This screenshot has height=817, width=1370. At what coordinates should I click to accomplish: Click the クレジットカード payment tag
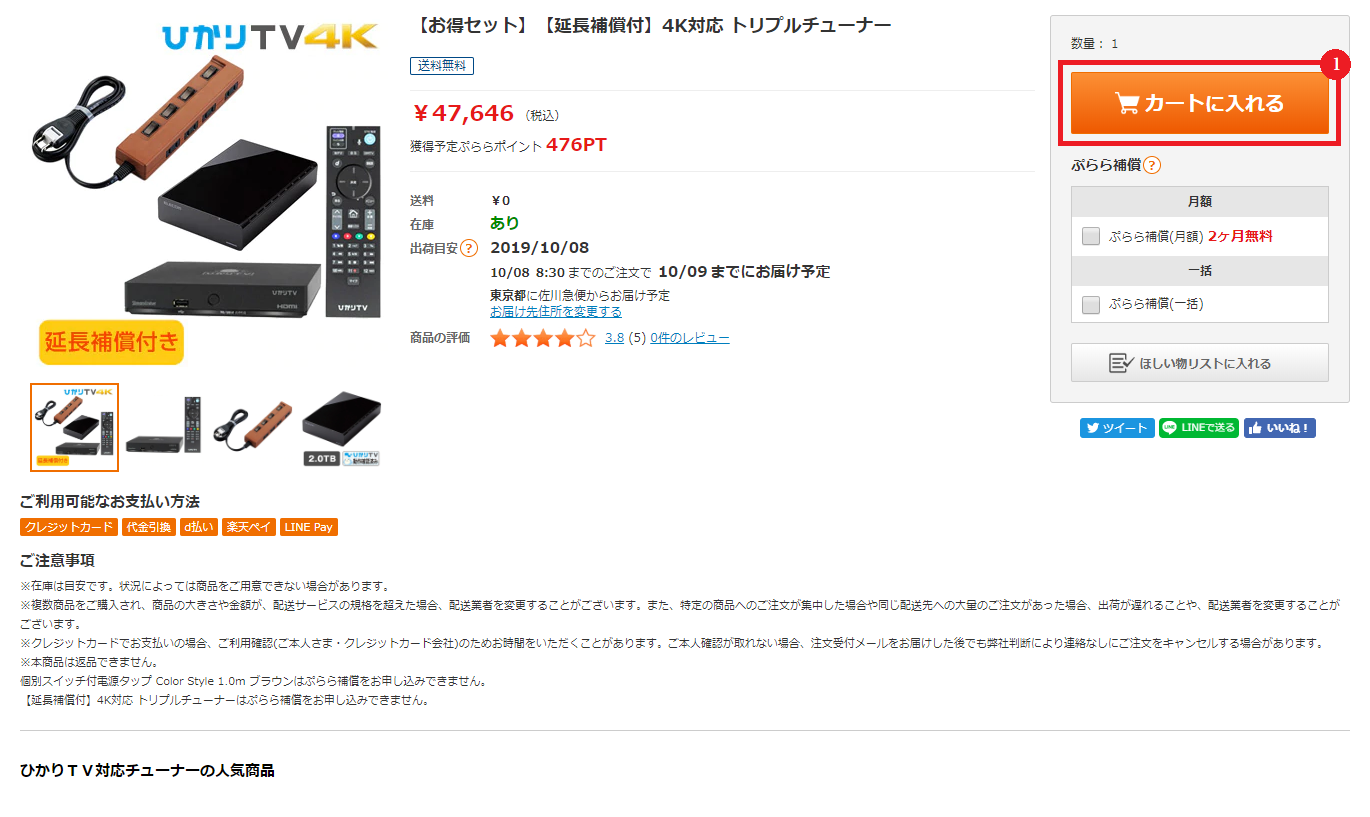pyautogui.click(x=69, y=527)
